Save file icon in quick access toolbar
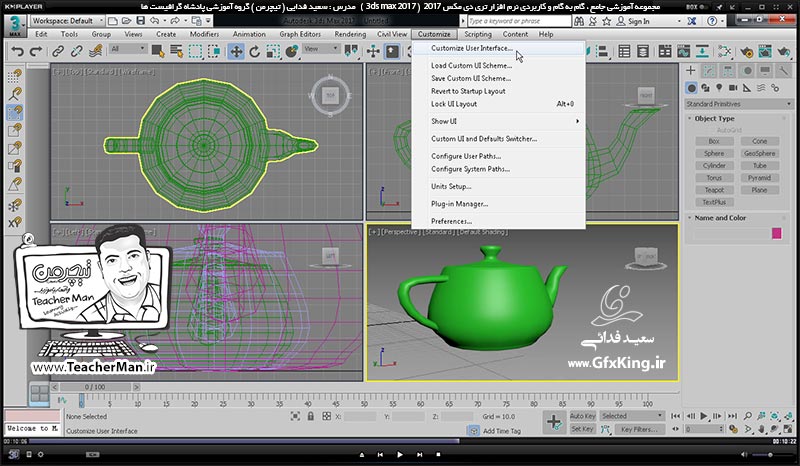 coord(140,21)
